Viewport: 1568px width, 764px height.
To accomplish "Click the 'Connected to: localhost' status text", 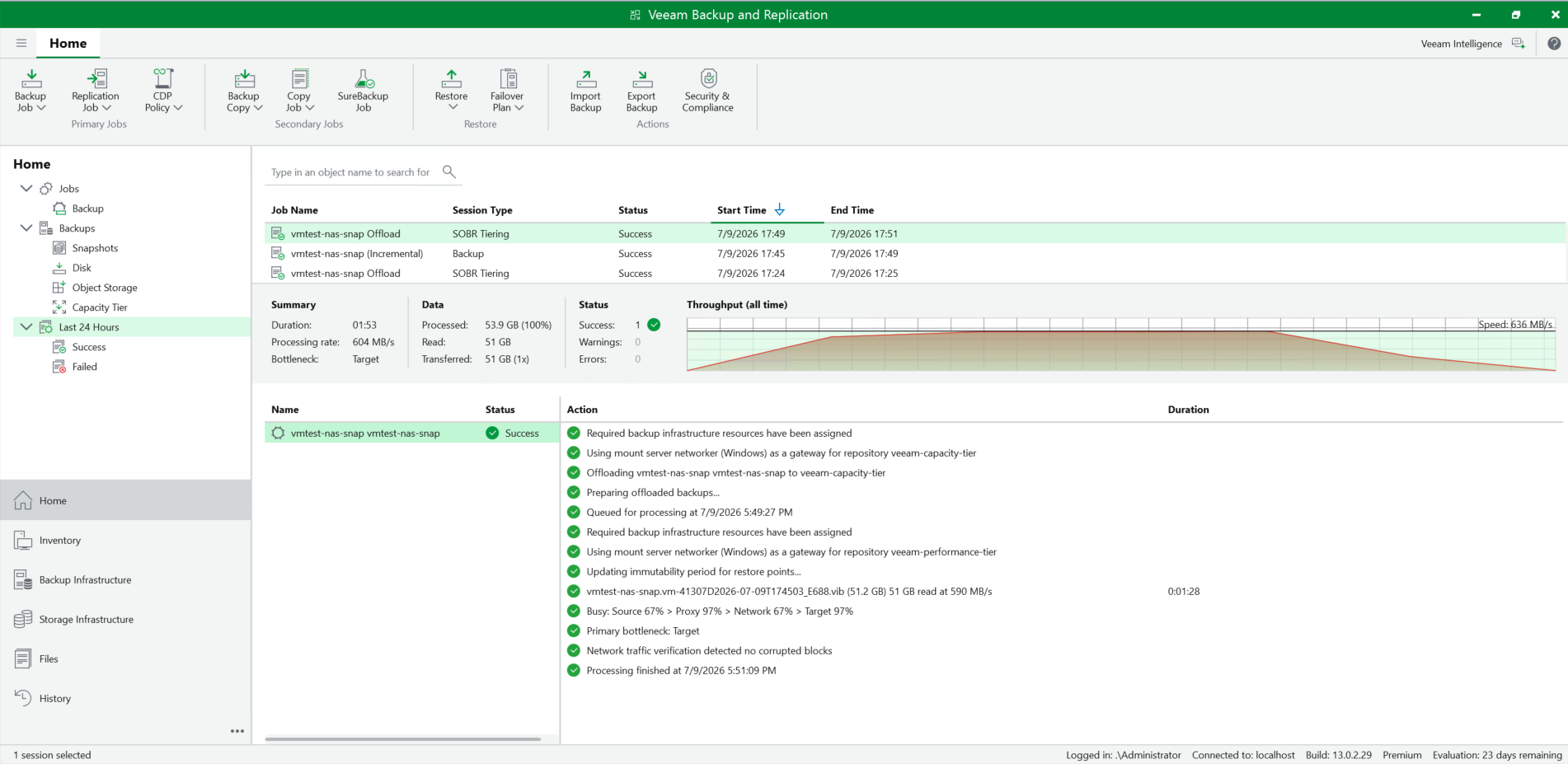I will 1243,755.
